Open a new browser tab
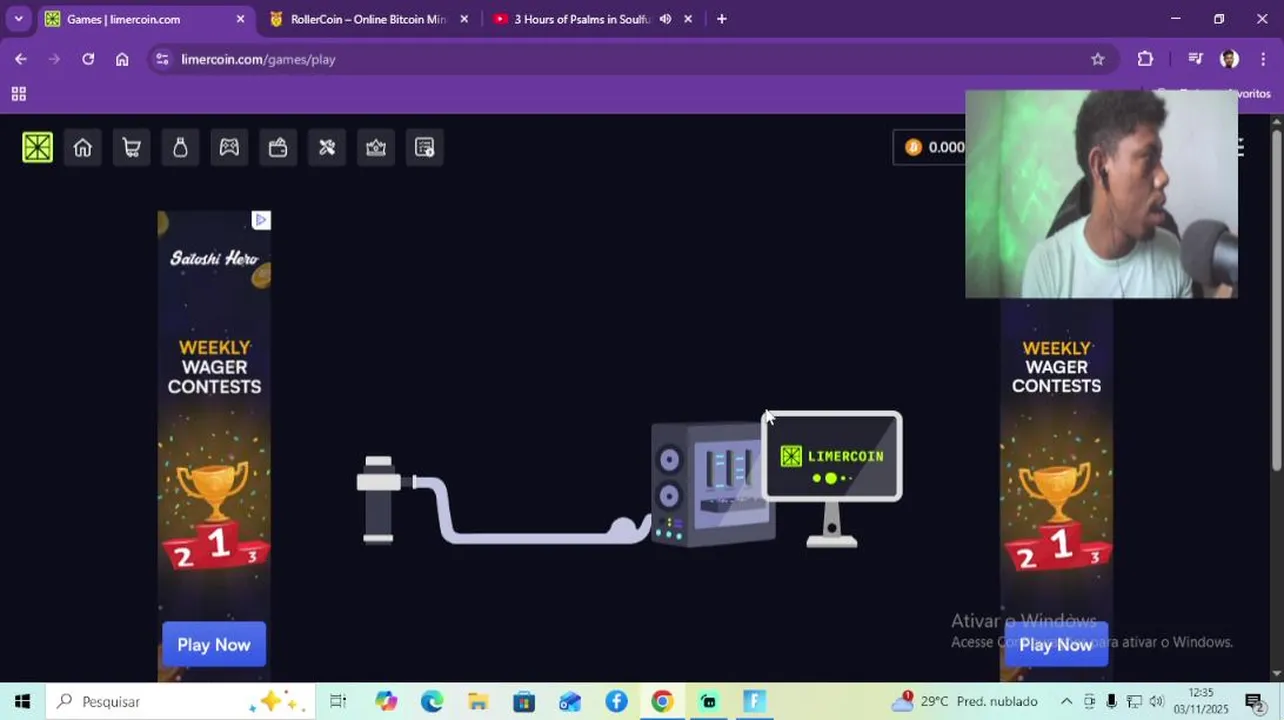This screenshot has width=1284, height=720. (x=722, y=19)
